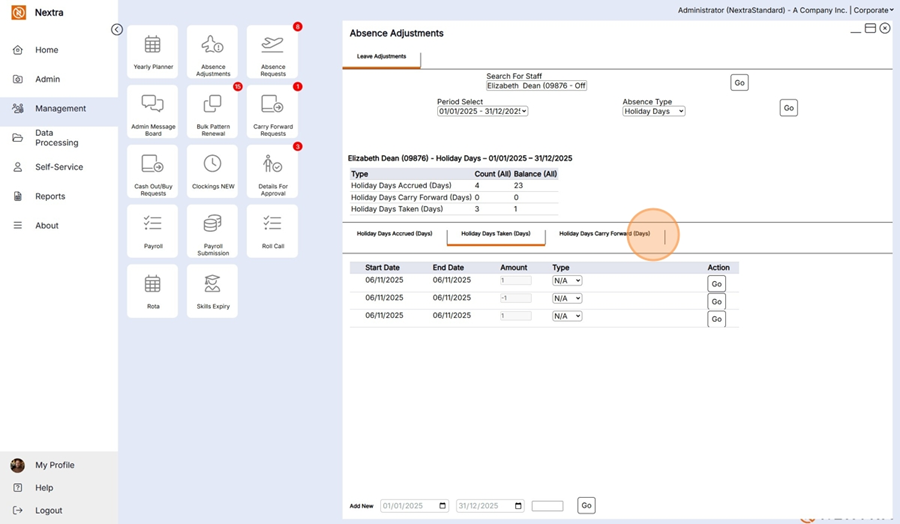Open the Roll Call tile
The width and height of the screenshot is (900, 524).
click(x=272, y=231)
